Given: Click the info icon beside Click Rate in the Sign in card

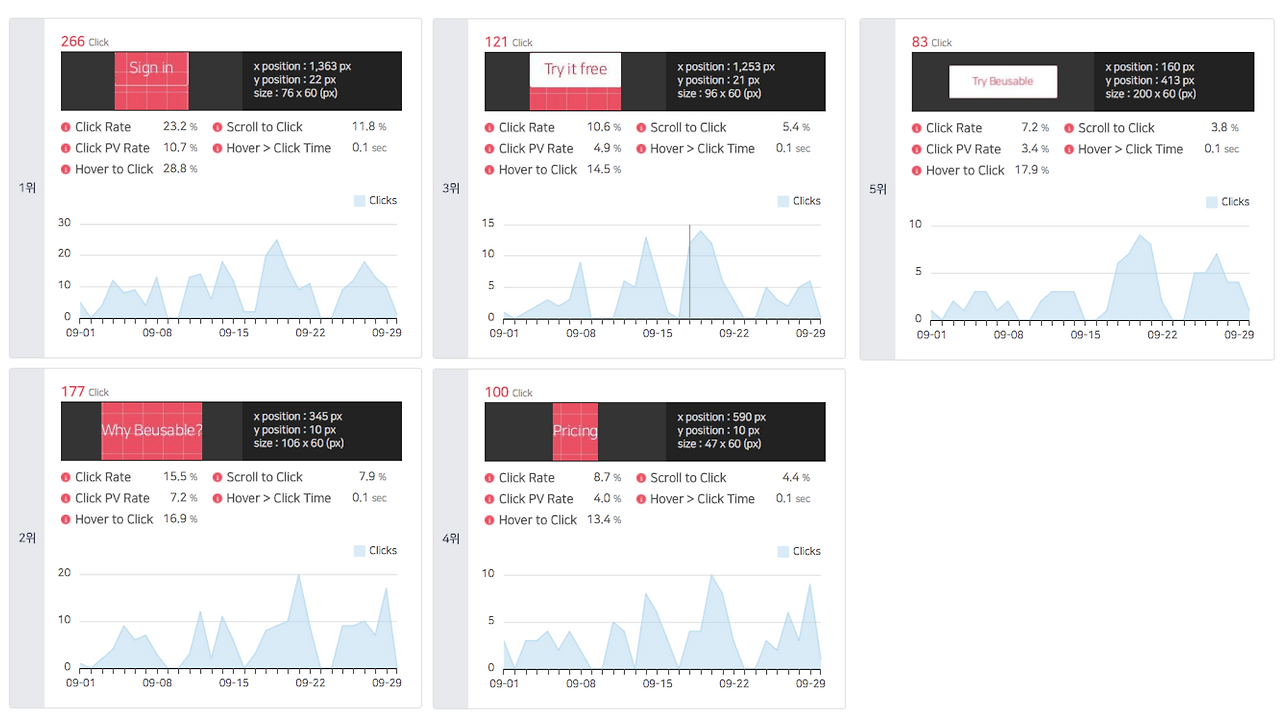Looking at the screenshot, I should click(x=66, y=127).
